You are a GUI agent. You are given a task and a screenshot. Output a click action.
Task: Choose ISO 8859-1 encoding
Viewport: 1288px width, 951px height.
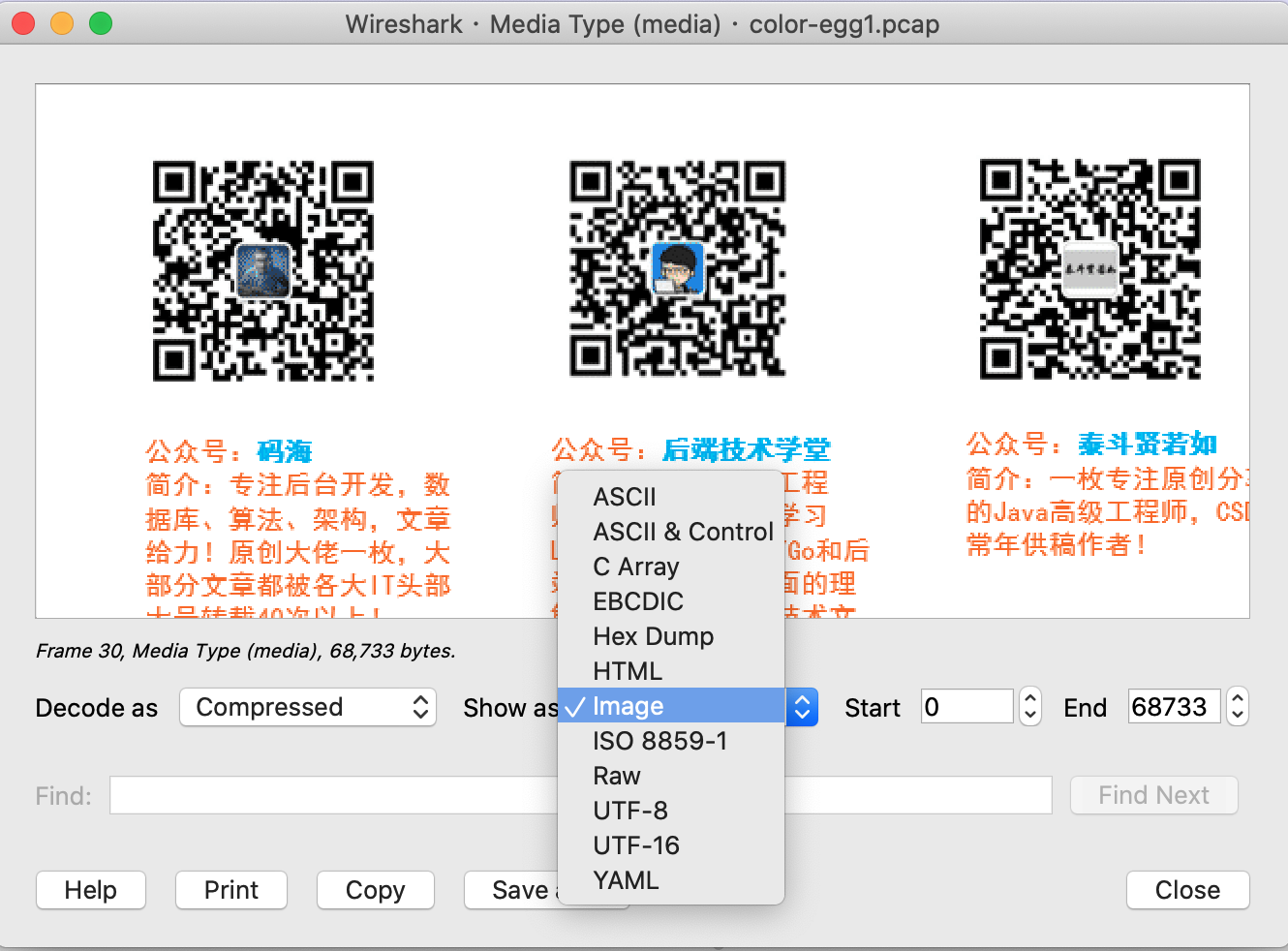click(659, 741)
